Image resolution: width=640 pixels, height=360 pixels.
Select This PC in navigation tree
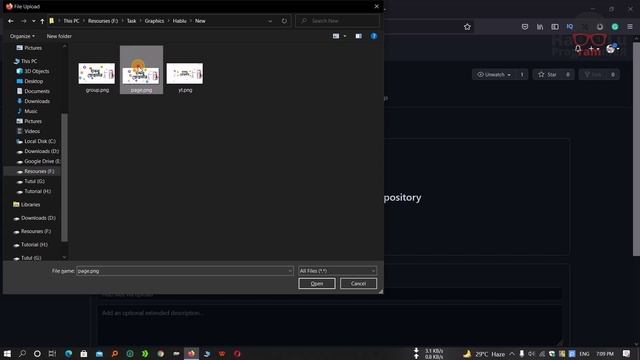pyautogui.click(x=29, y=61)
